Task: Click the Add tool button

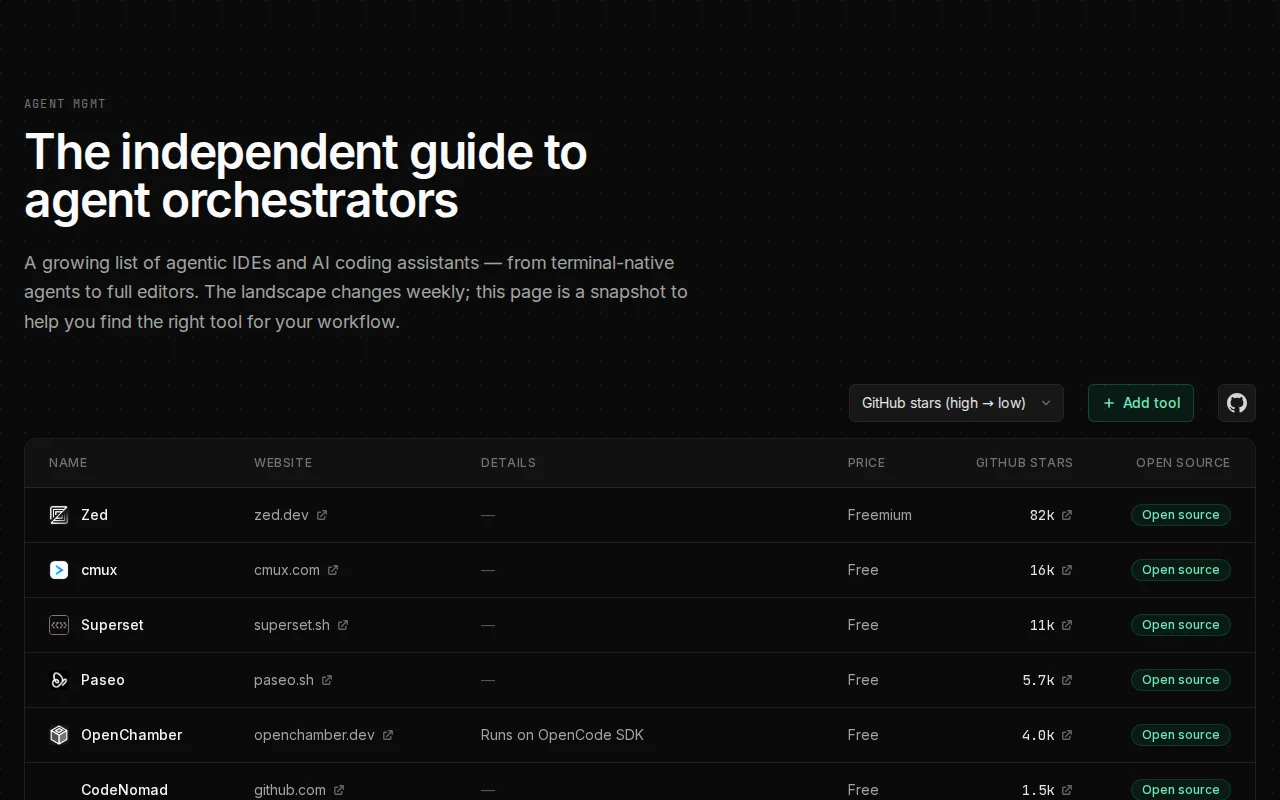Action: [x=1141, y=403]
